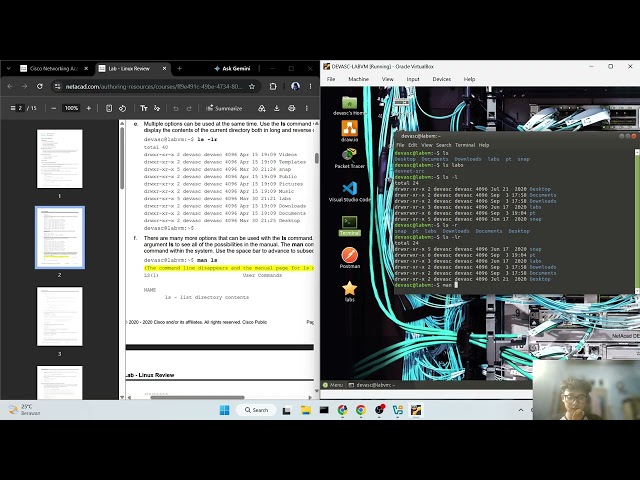640x480 pixels.
Task: Save the PDF to Google Drive
Action: [x=262, y=108]
